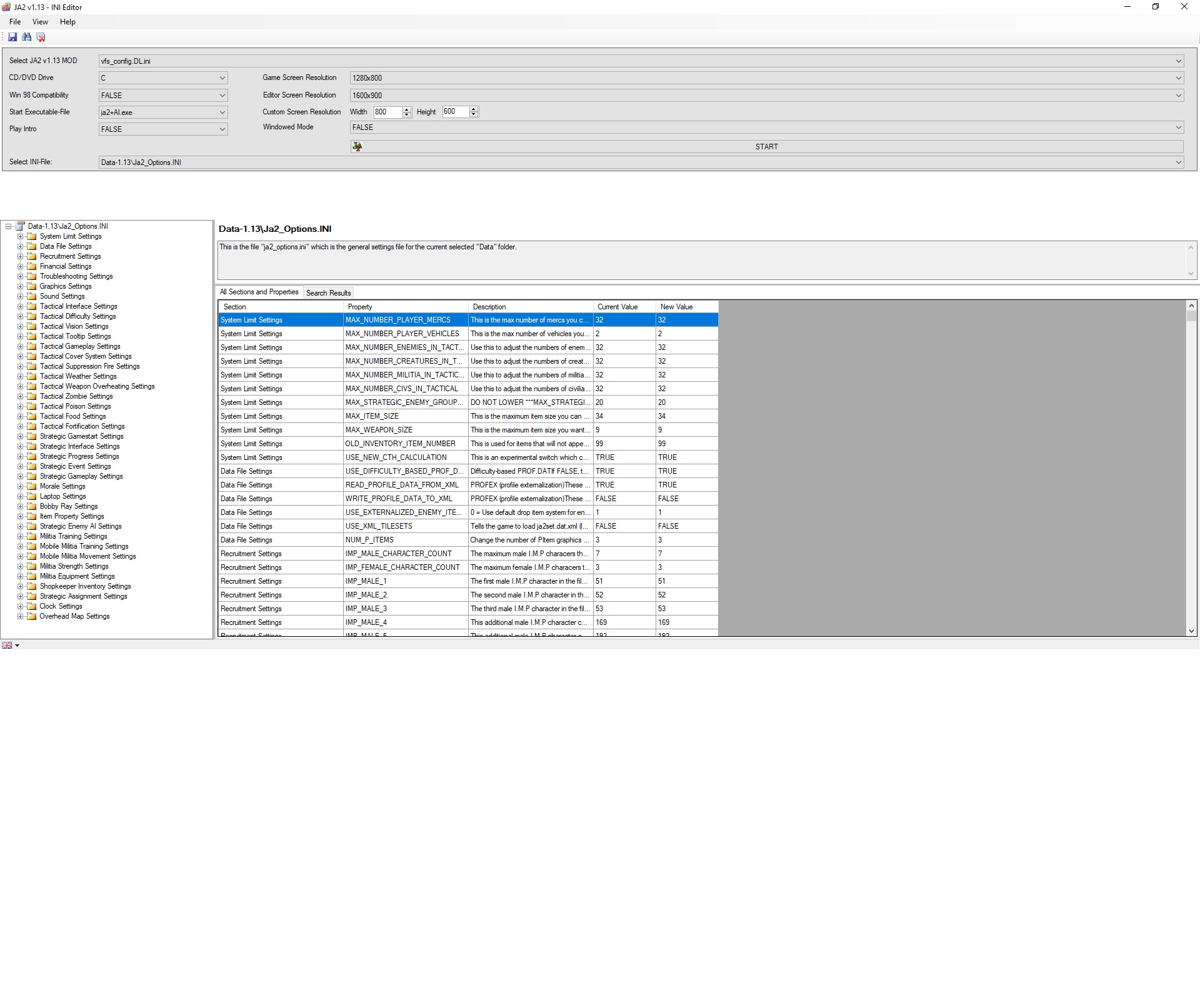
Task: Open the View menu
Action: pyautogui.click(x=40, y=22)
